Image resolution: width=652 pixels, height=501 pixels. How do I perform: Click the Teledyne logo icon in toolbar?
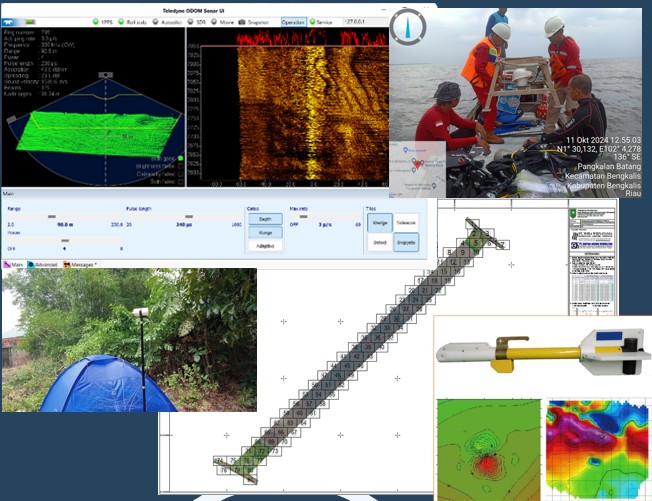point(9,22)
